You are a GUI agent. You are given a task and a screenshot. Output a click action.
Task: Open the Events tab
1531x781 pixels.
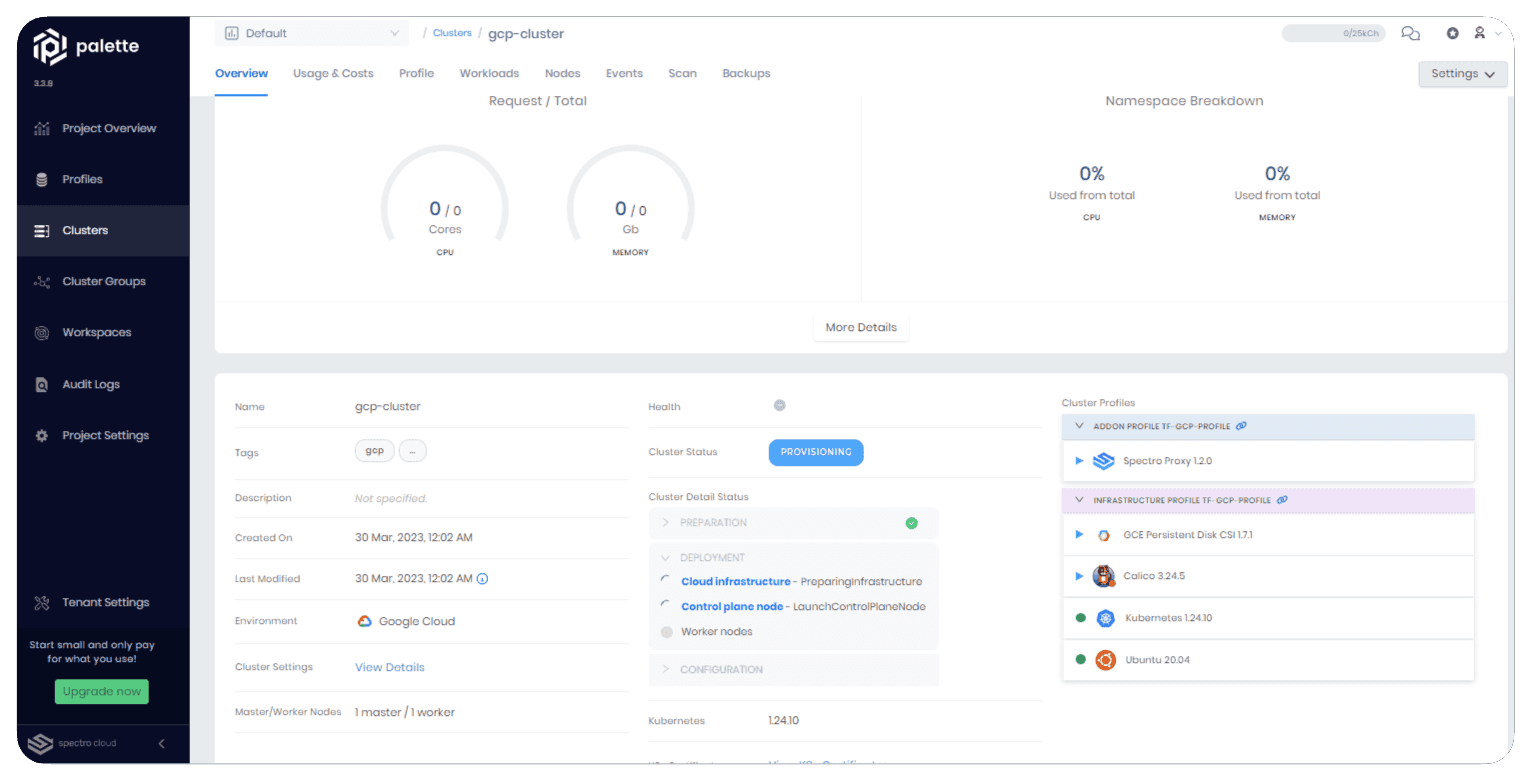click(624, 74)
